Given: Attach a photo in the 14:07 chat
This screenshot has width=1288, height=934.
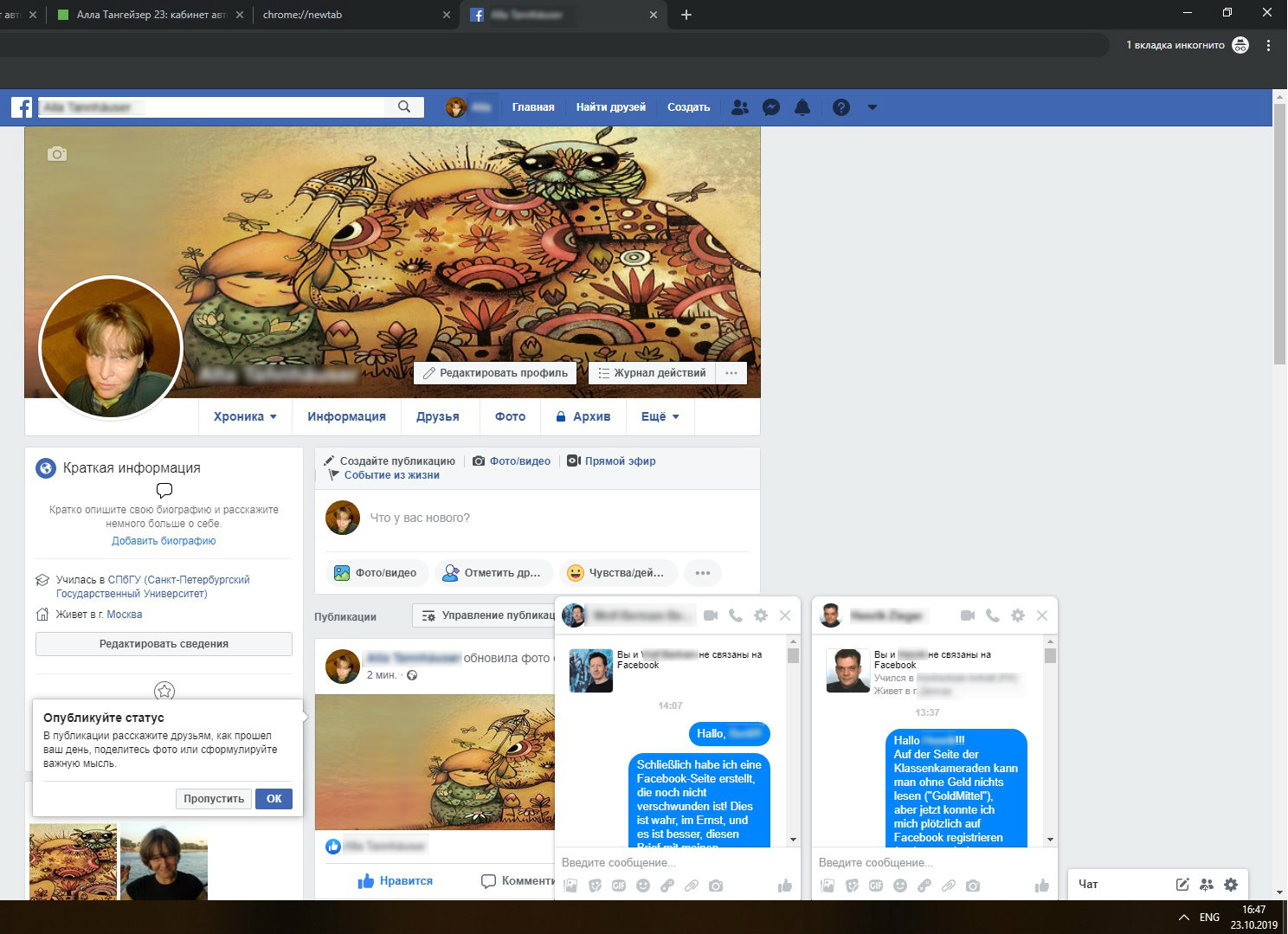Looking at the screenshot, I should pos(570,886).
